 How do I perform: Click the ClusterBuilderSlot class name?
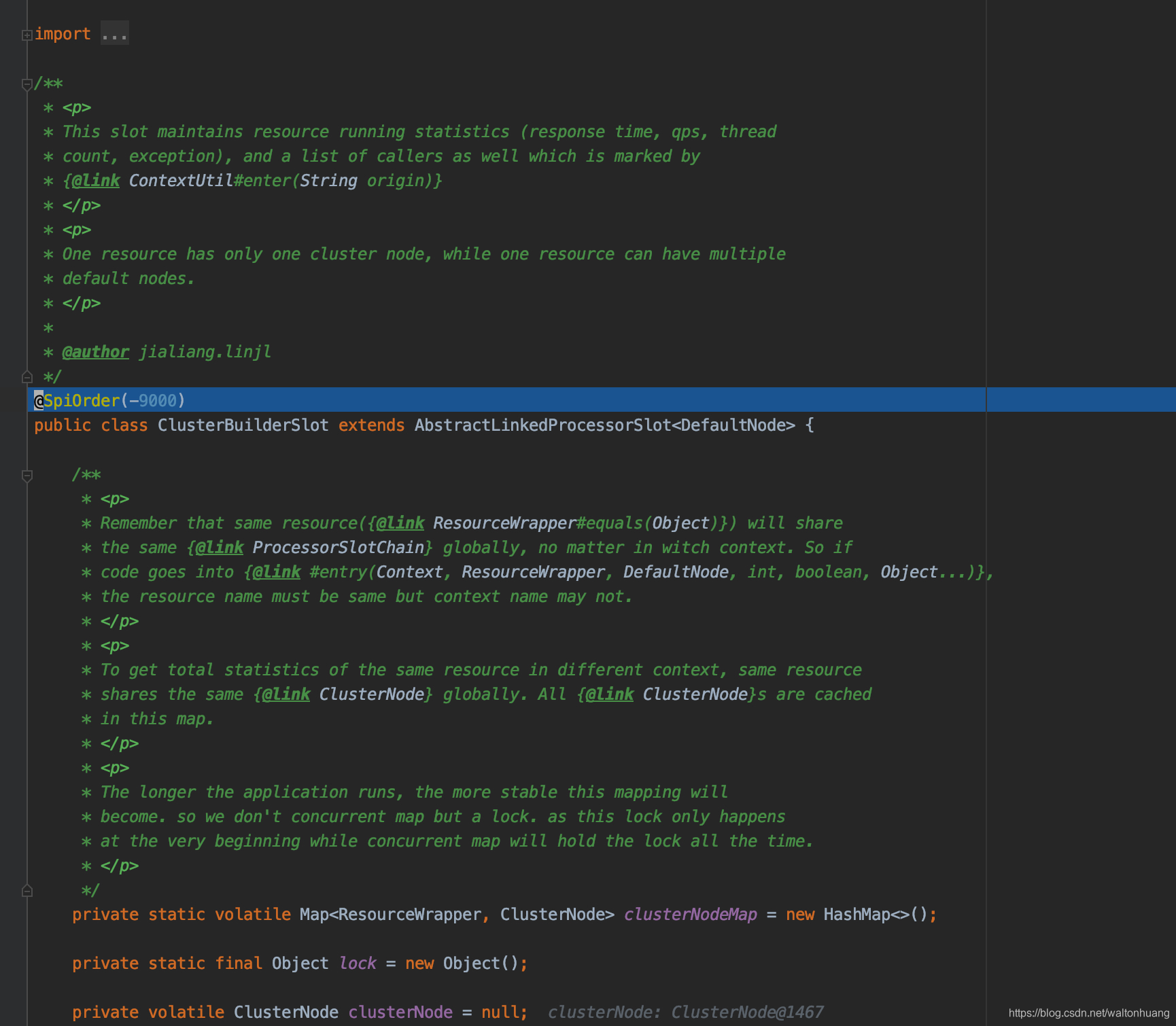point(243,425)
